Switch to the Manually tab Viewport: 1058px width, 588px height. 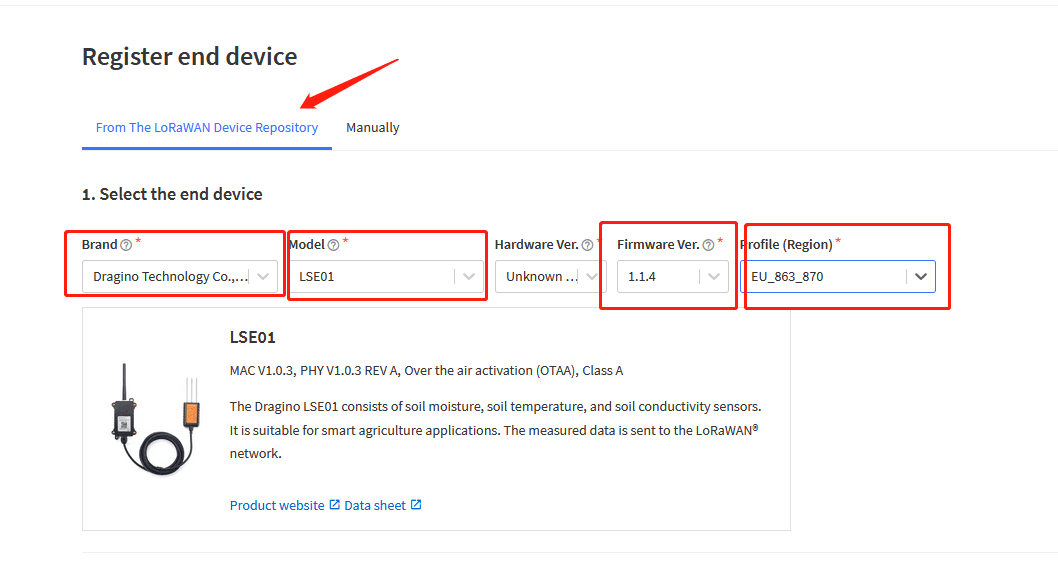click(372, 128)
